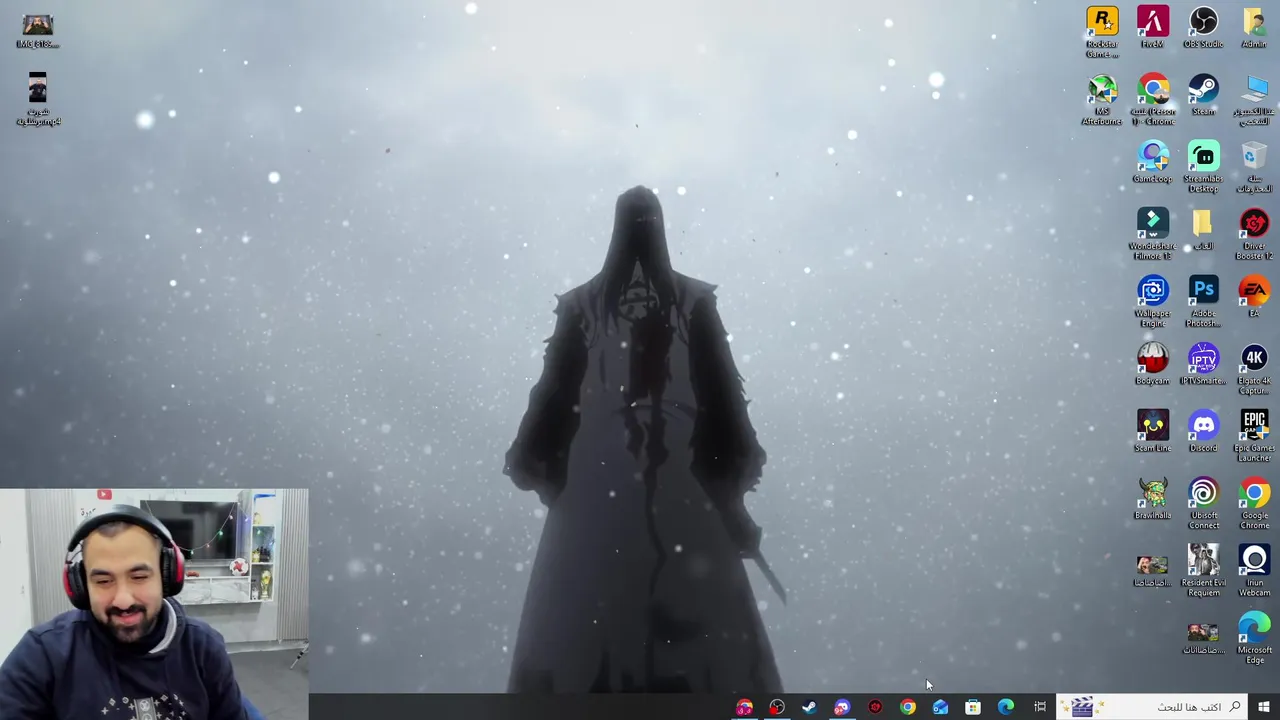Viewport: 1280px width, 720px height.
Task: Switch to Microsoft Edge in the taskbar
Action: [x=1006, y=707]
